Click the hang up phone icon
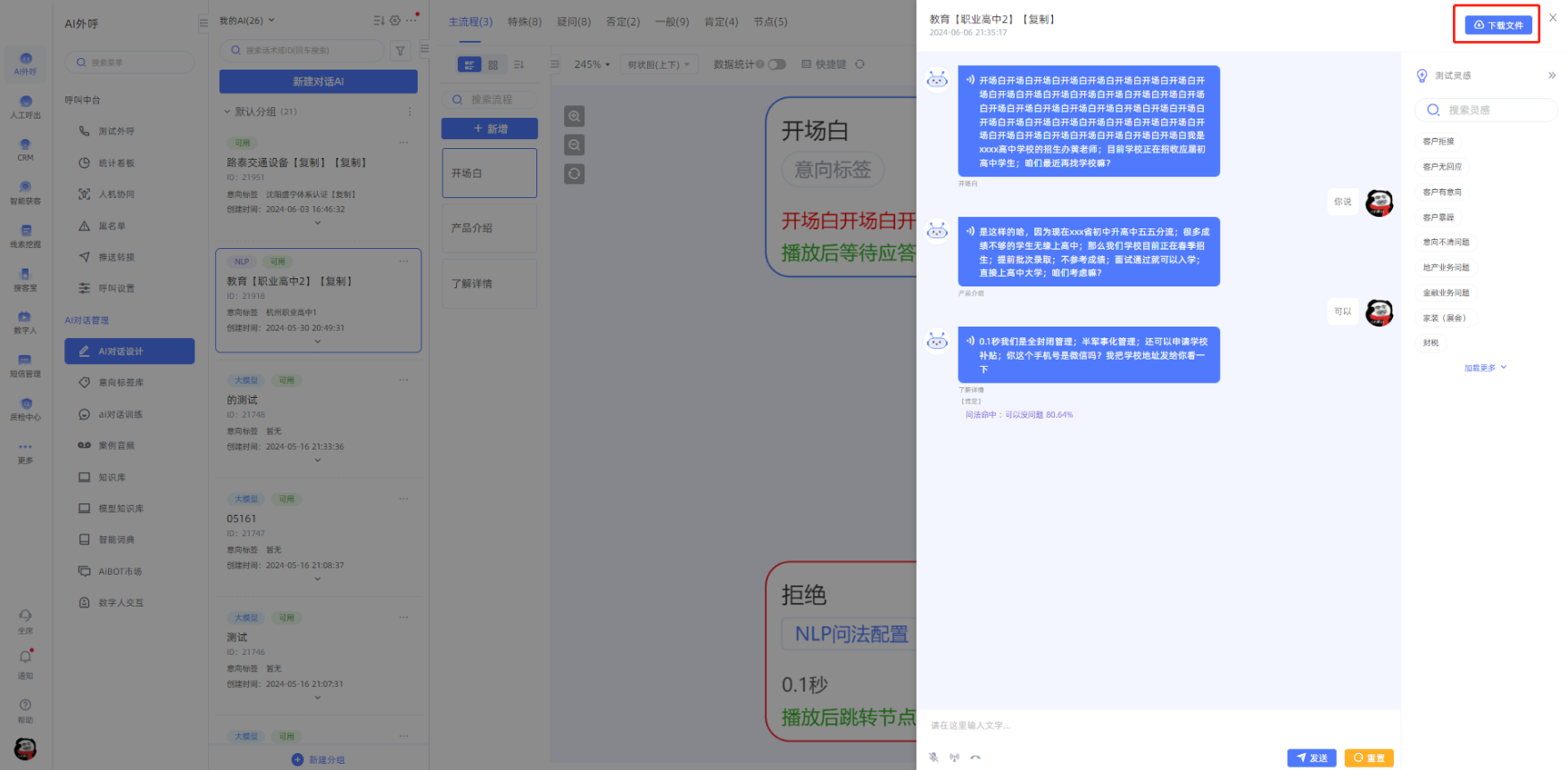The height and width of the screenshot is (770, 1568). (975, 757)
